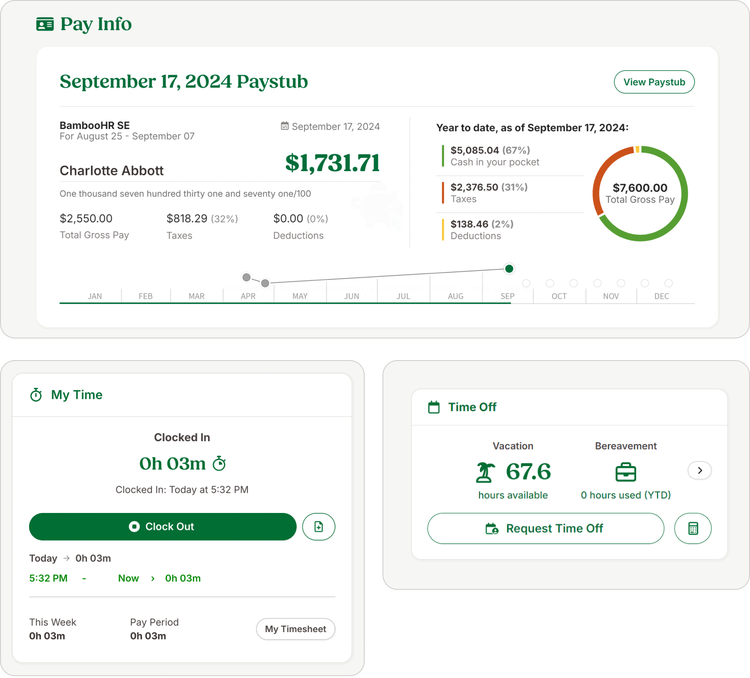Click the add time entry note icon button
The height and width of the screenshot is (678, 750).
pos(319,526)
